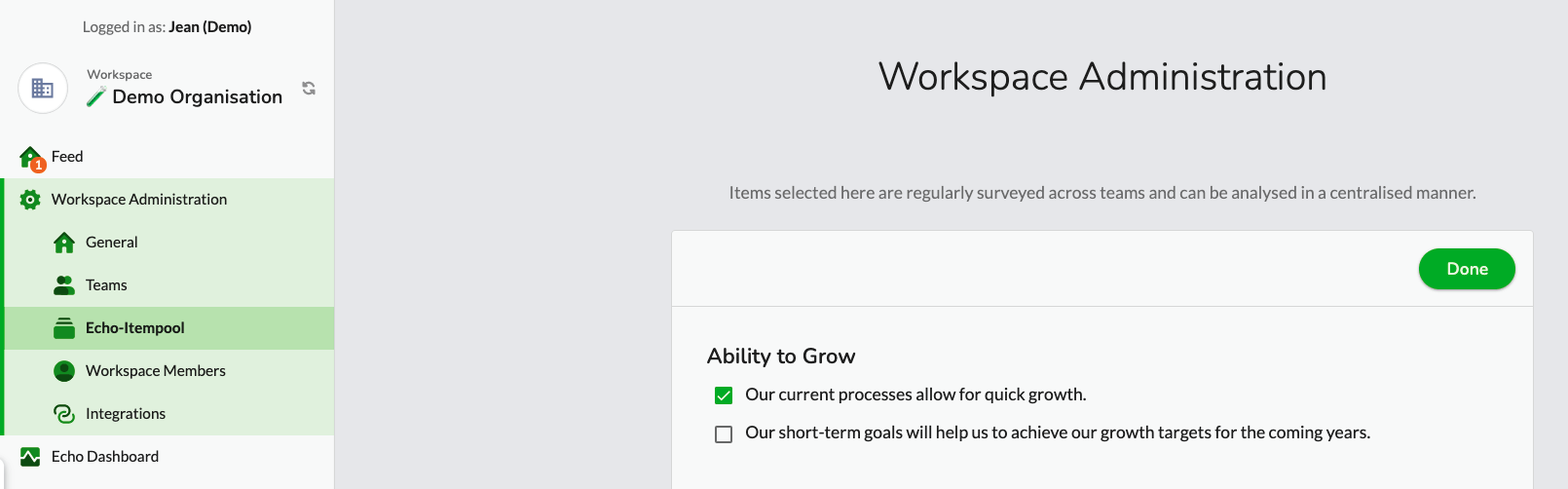Click the Workspace Administration gear icon
The width and height of the screenshot is (1568, 489).
tap(30, 200)
